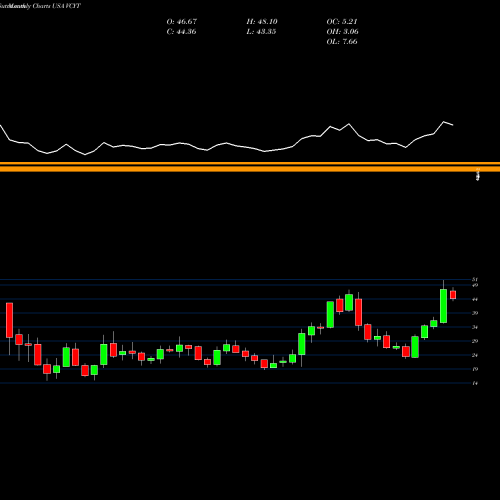Click the "Monthly Charts USA" chart title

click(x=37, y=6)
